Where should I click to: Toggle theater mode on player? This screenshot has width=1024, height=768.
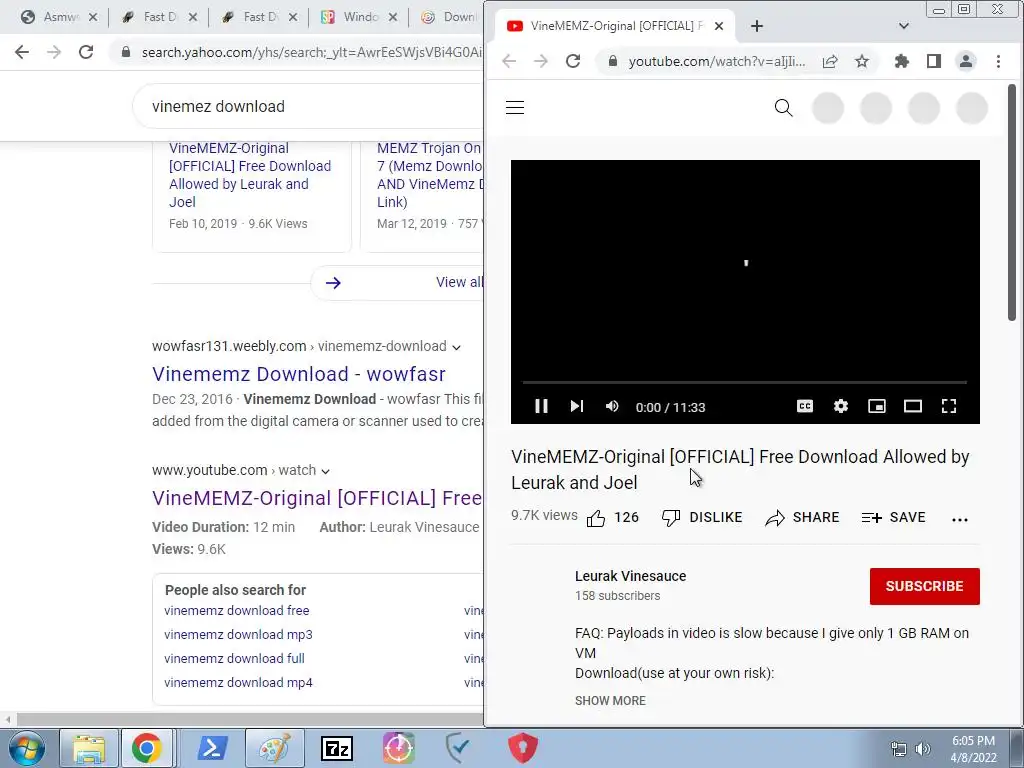(x=912, y=406)
